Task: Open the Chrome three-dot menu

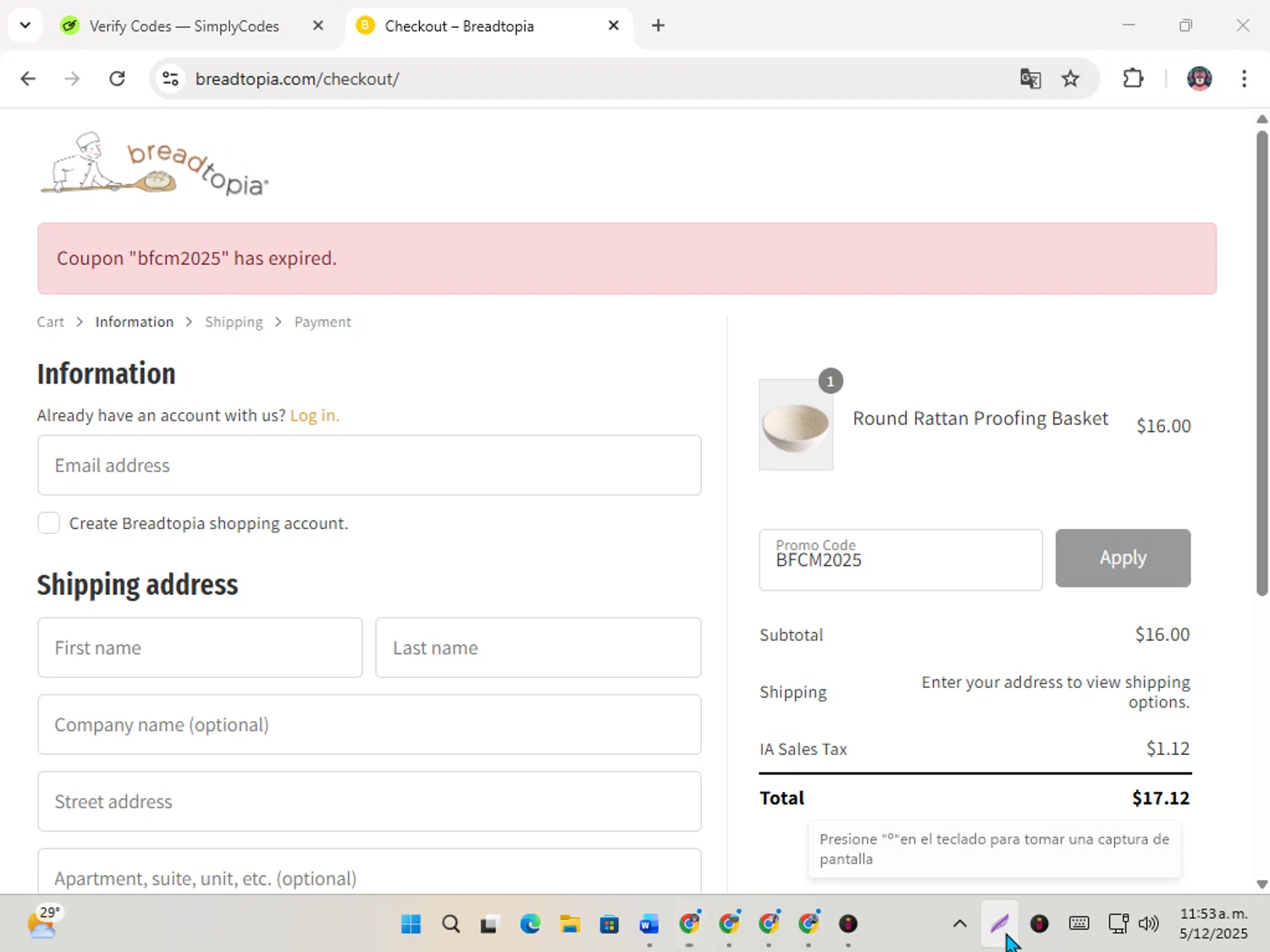Action: coord(1244,79)
